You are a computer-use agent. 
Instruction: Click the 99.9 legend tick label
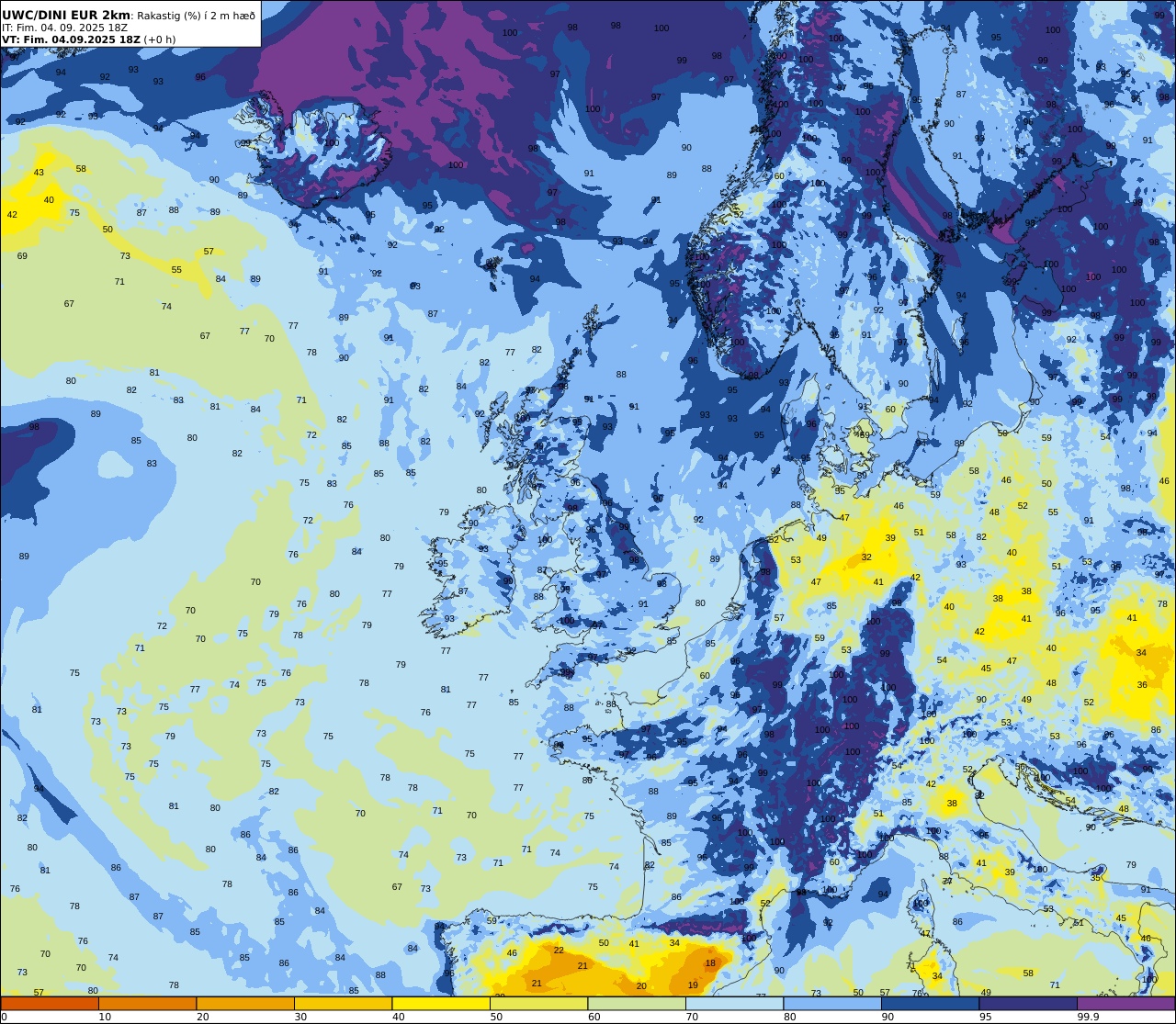pyautogui.click(x=1088, y=1017)
